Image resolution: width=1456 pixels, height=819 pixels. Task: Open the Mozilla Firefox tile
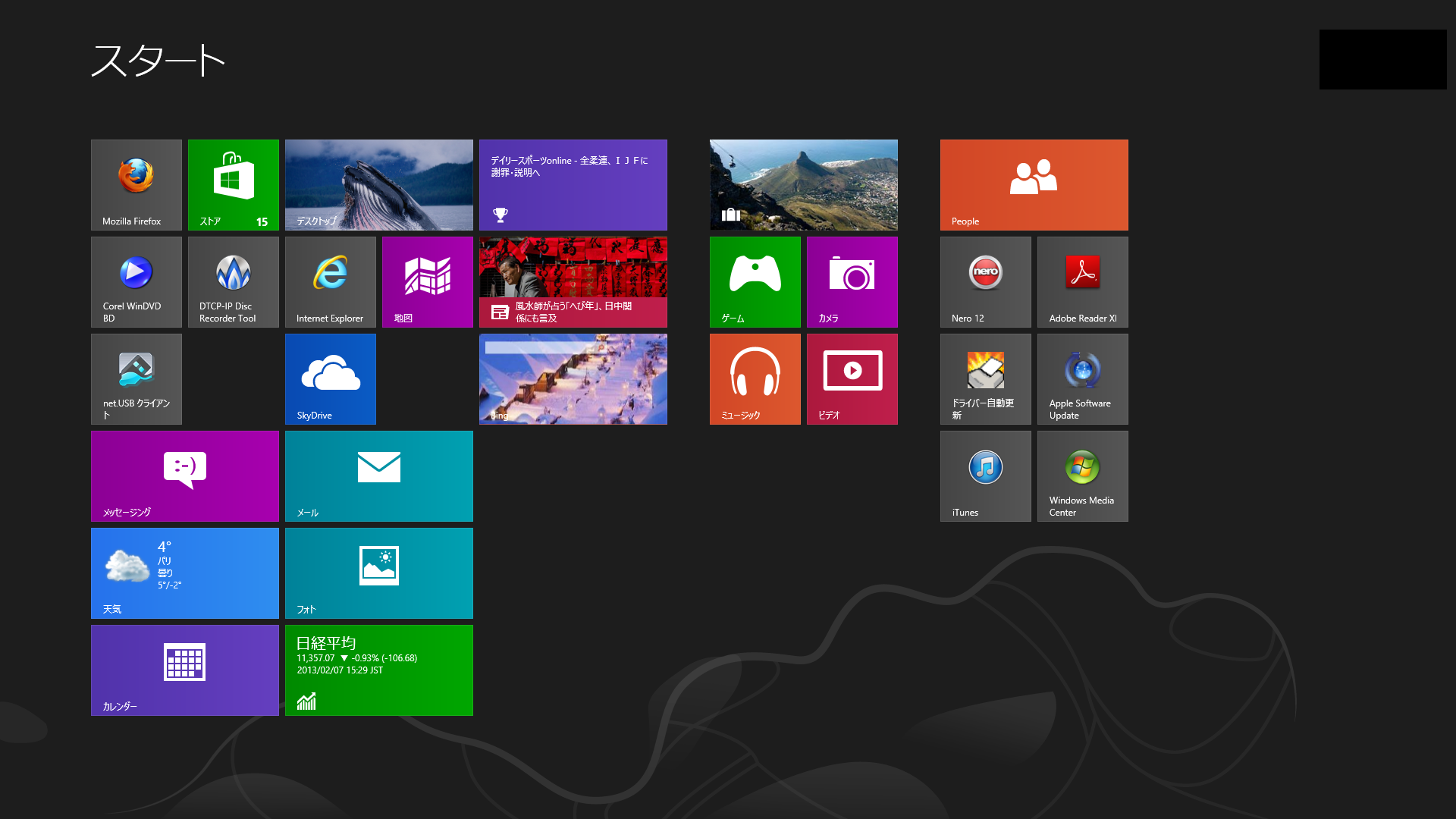(136, 184)
